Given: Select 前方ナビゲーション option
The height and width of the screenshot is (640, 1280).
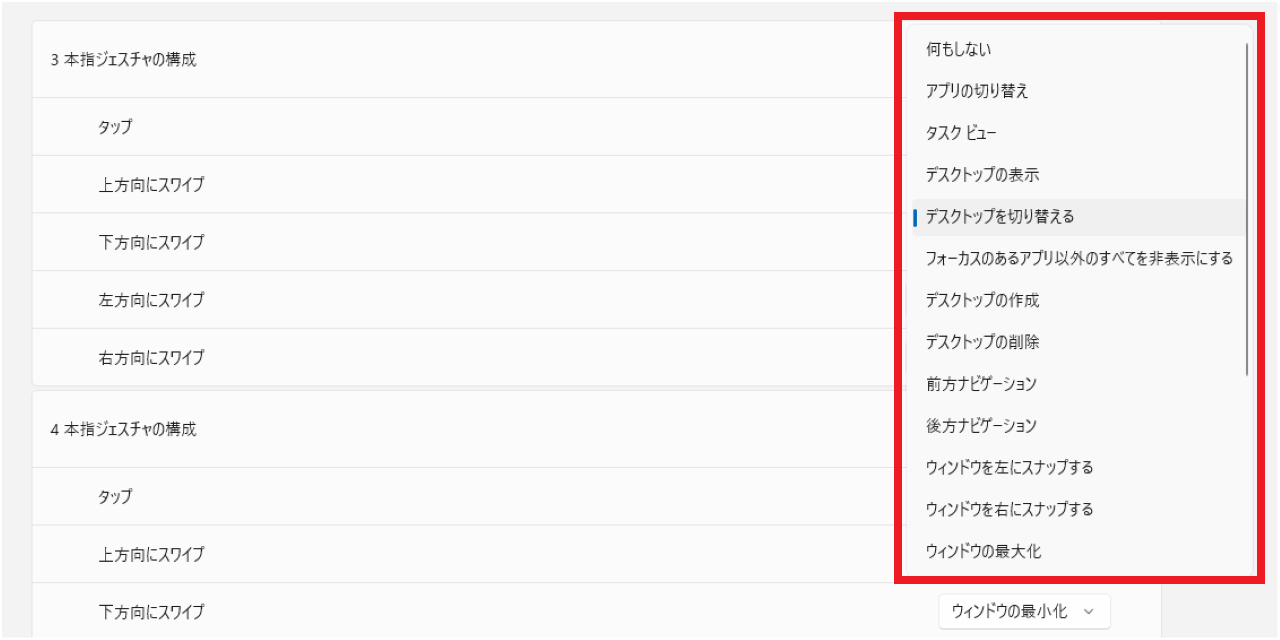Looking at the screenshot, I should click(981, 384).
